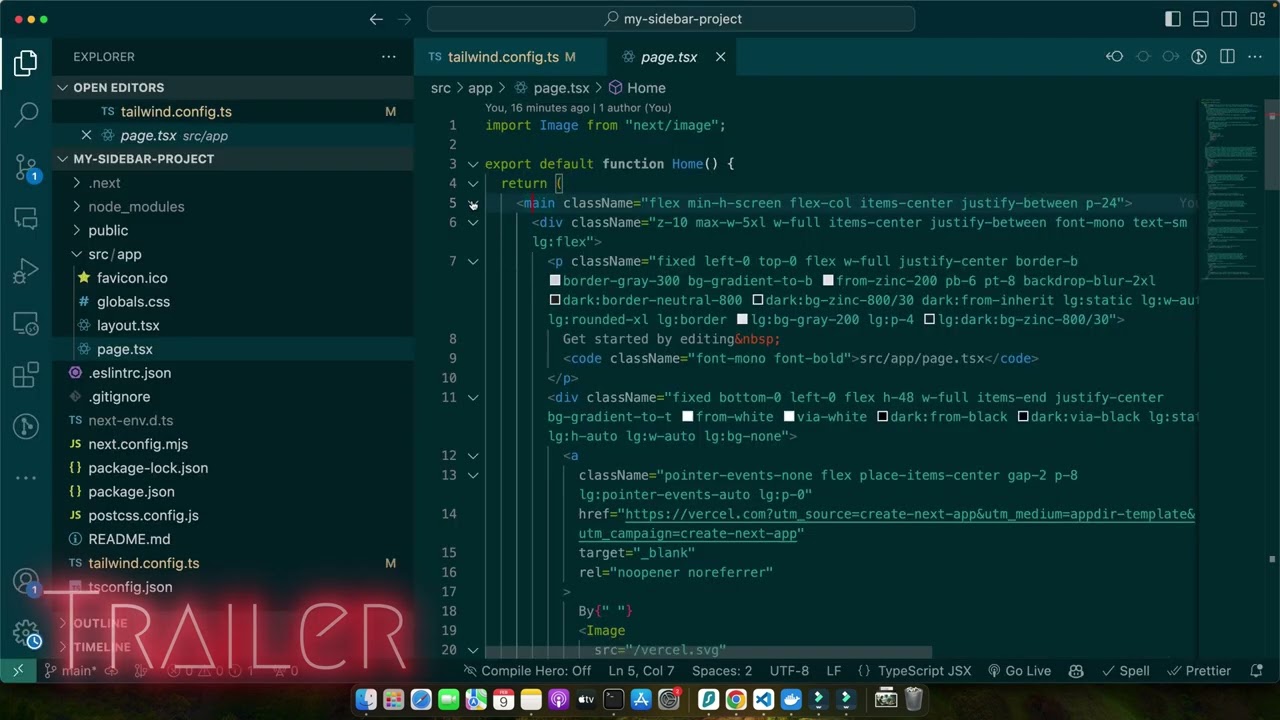Open Explorer's three-dot more actions menu
The width and height of the screenshot is (1280, 720).
point(389,57)
